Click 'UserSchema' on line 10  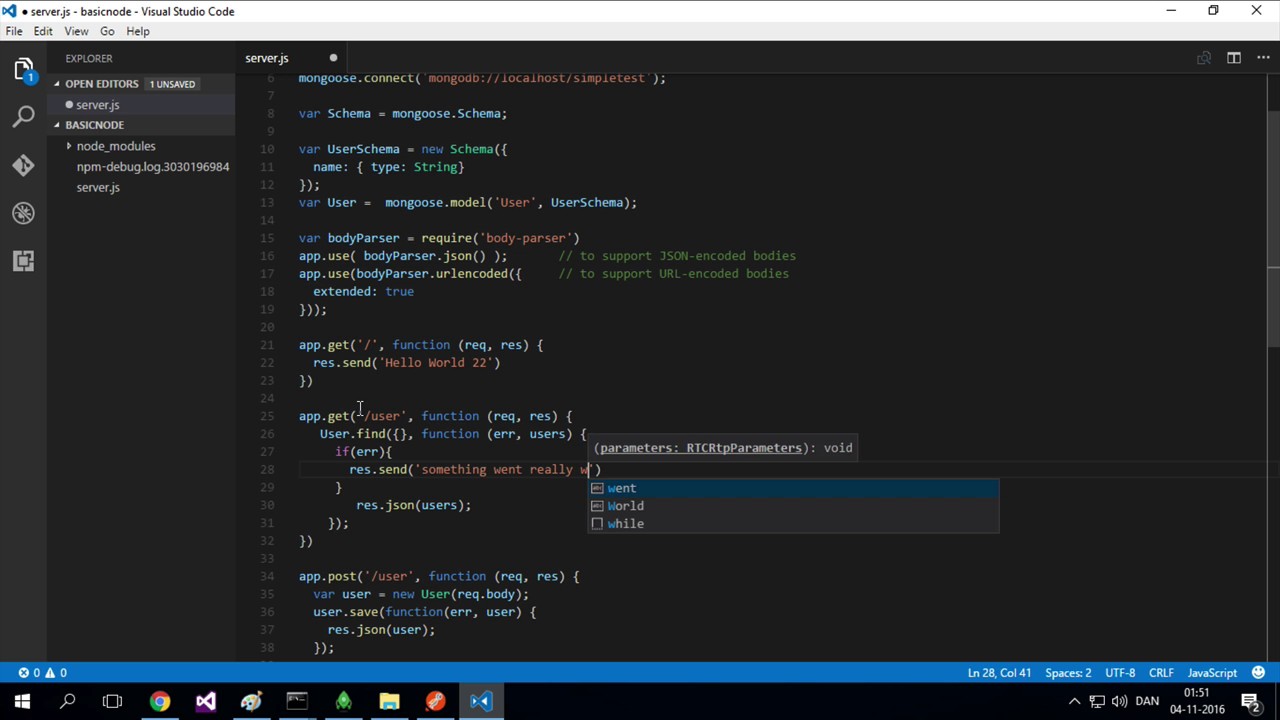coord(363,149)
